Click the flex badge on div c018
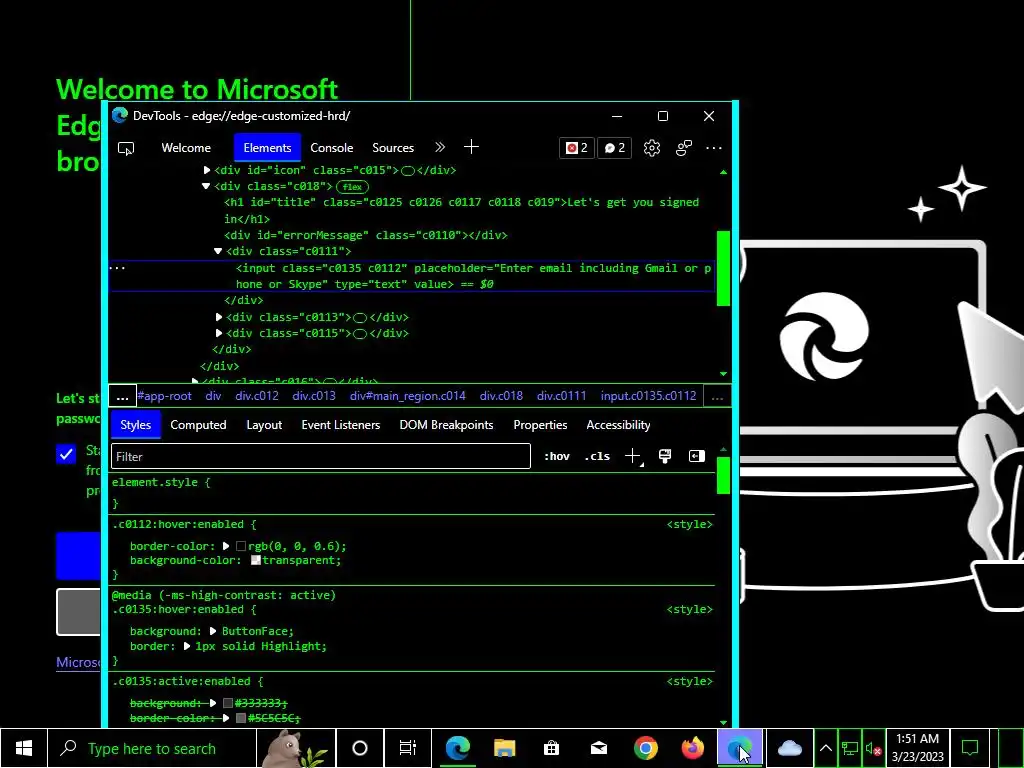Screen dimensions: 1024x768 pos(352,187)
